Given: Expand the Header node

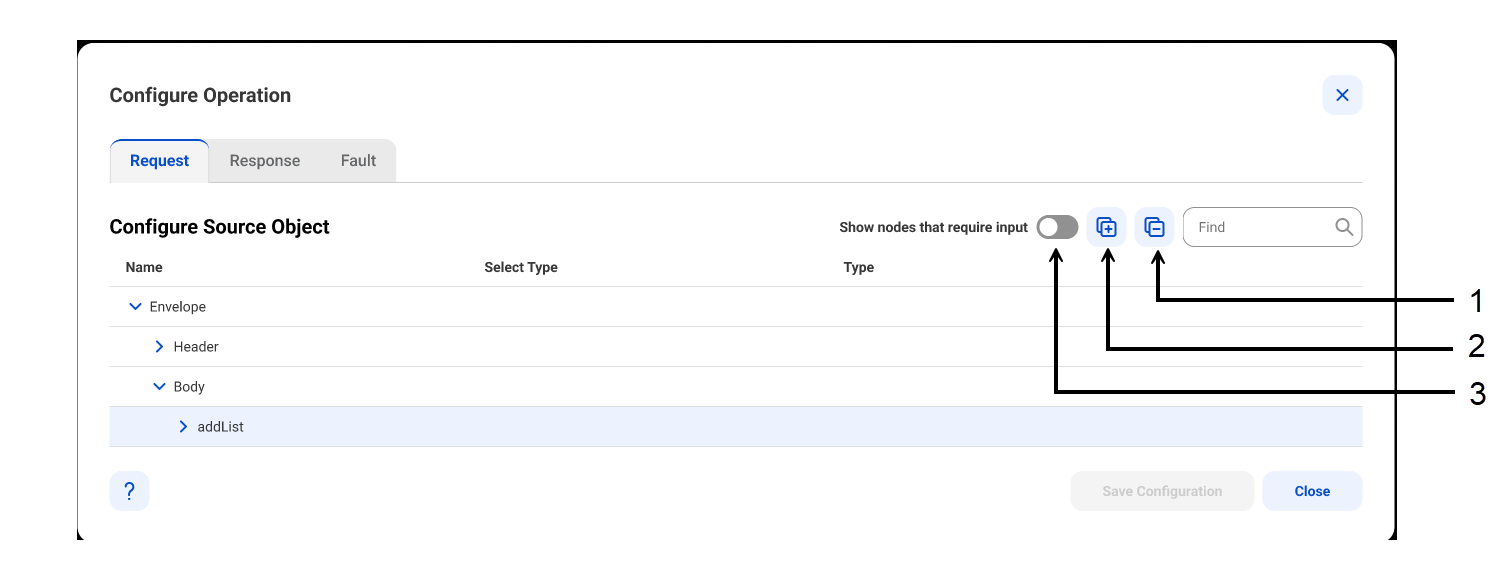Looking at the screenshot, I should coord(159,347).
